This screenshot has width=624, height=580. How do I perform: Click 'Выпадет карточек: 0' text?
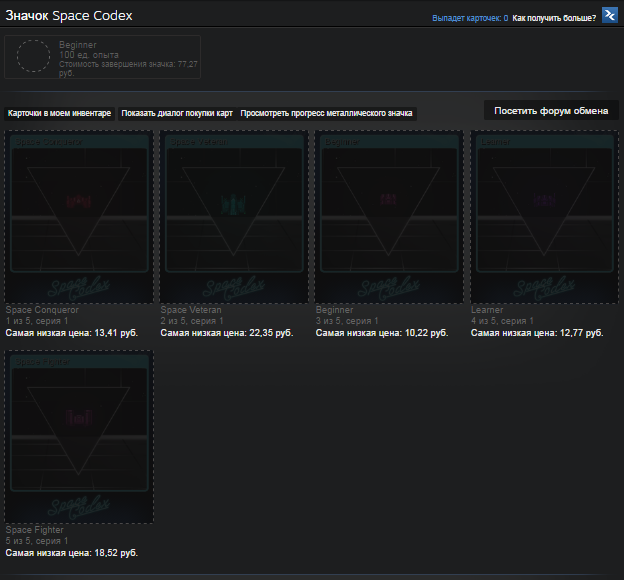470,18
